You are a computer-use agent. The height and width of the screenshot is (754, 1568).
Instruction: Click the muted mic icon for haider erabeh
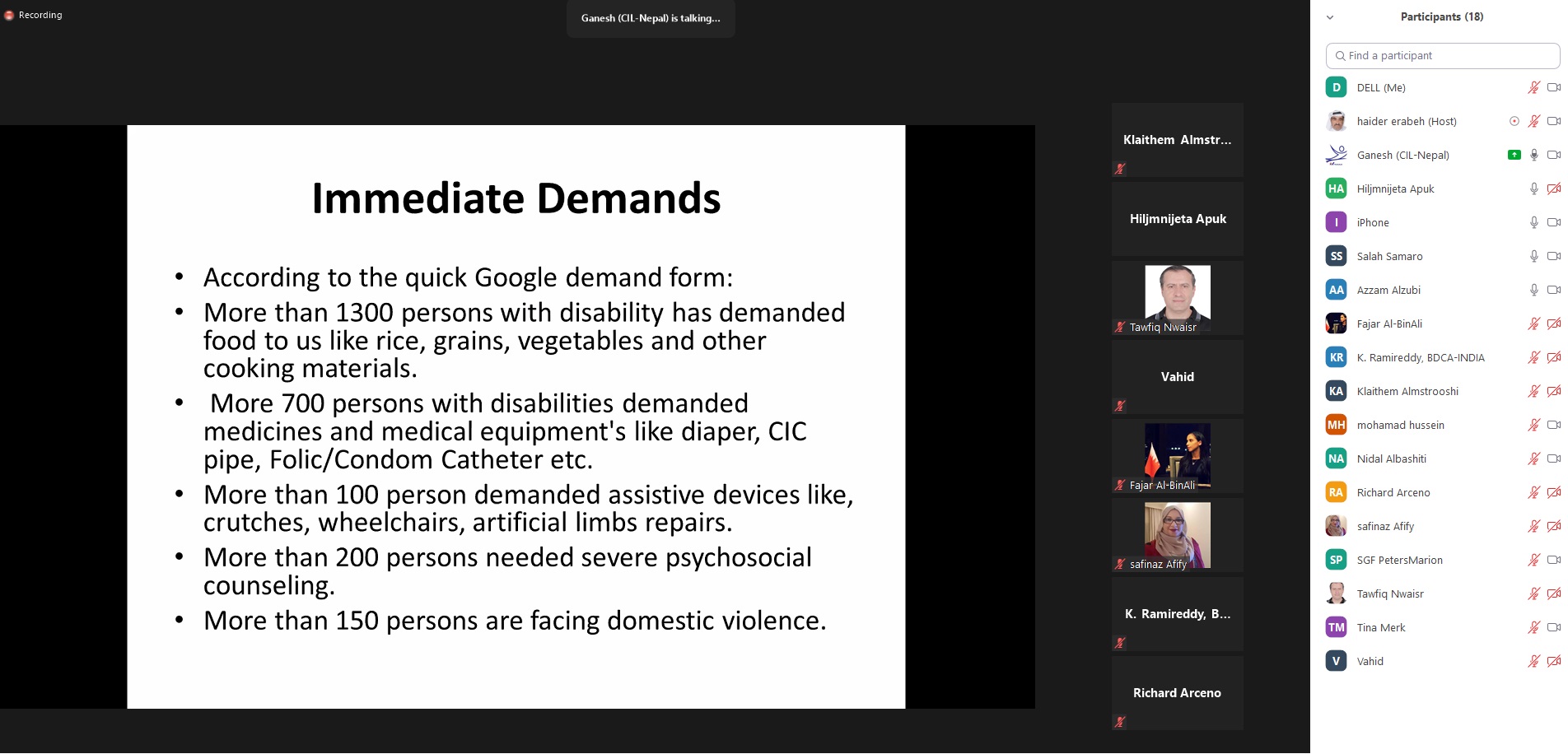point(1533,121)
